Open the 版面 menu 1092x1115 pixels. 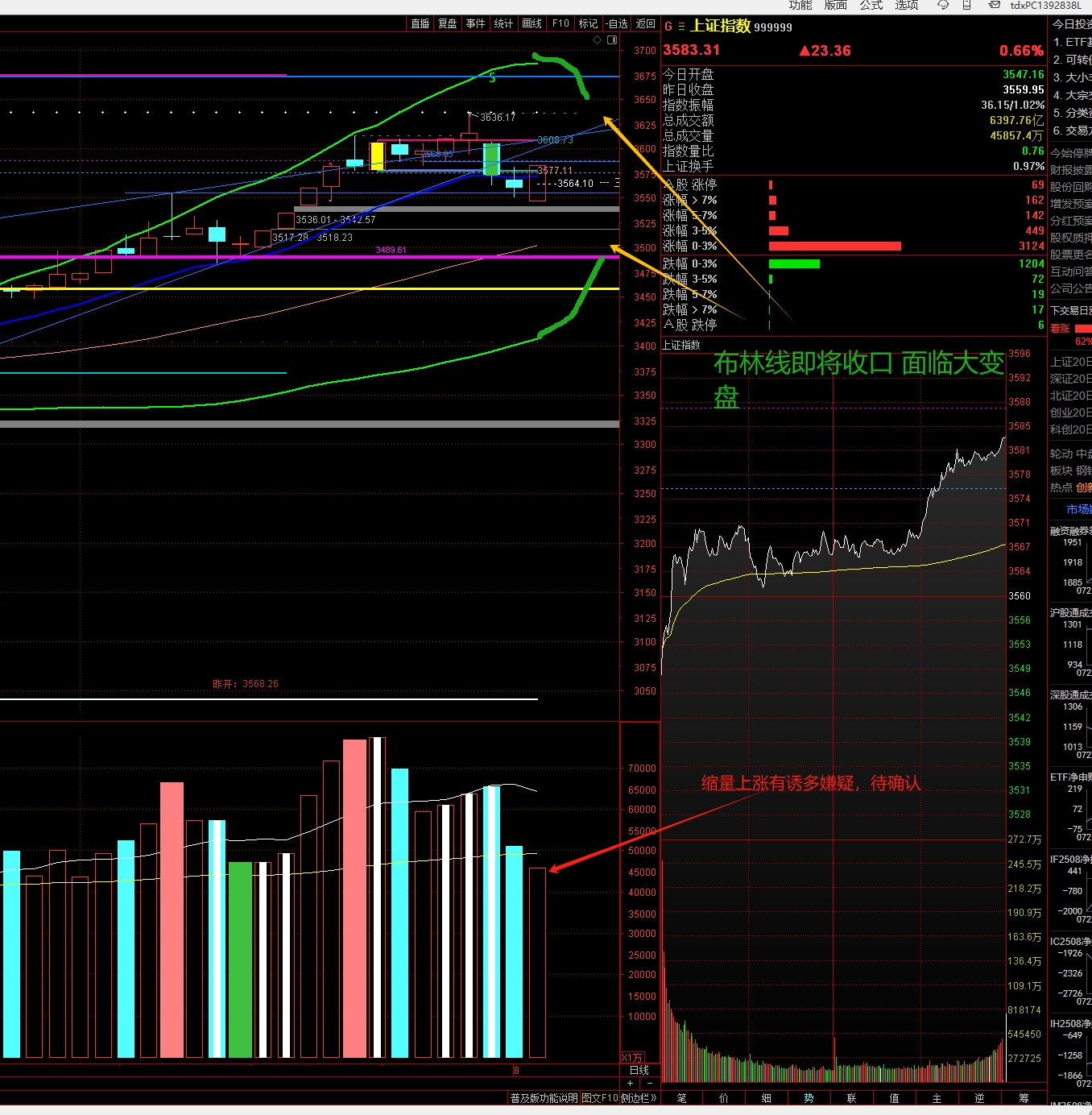835,5
